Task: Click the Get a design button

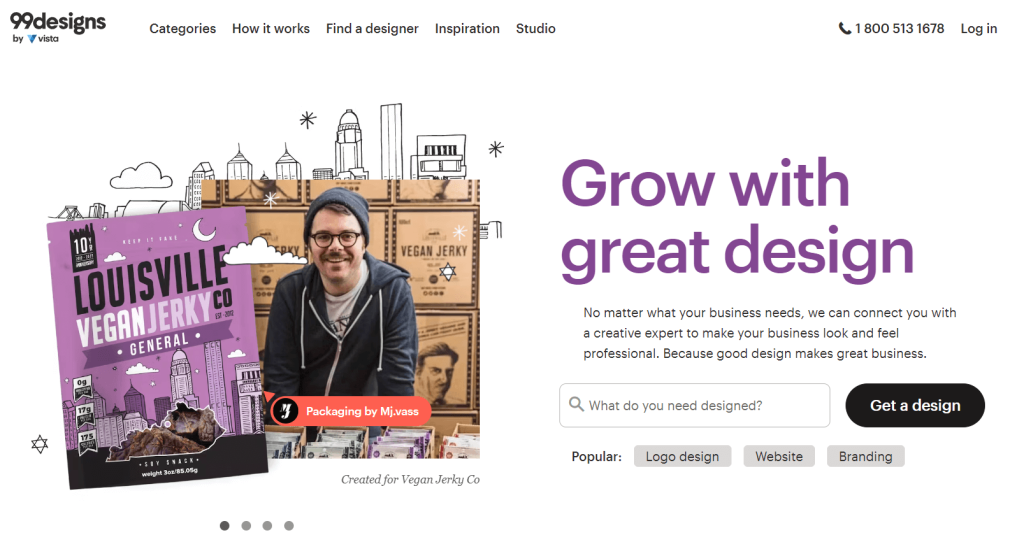Action: point(915,406)
